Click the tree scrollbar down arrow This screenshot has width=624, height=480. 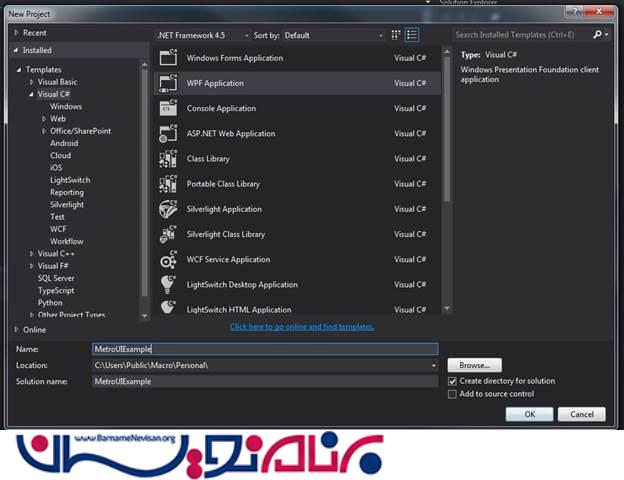(x=144, y=316)
